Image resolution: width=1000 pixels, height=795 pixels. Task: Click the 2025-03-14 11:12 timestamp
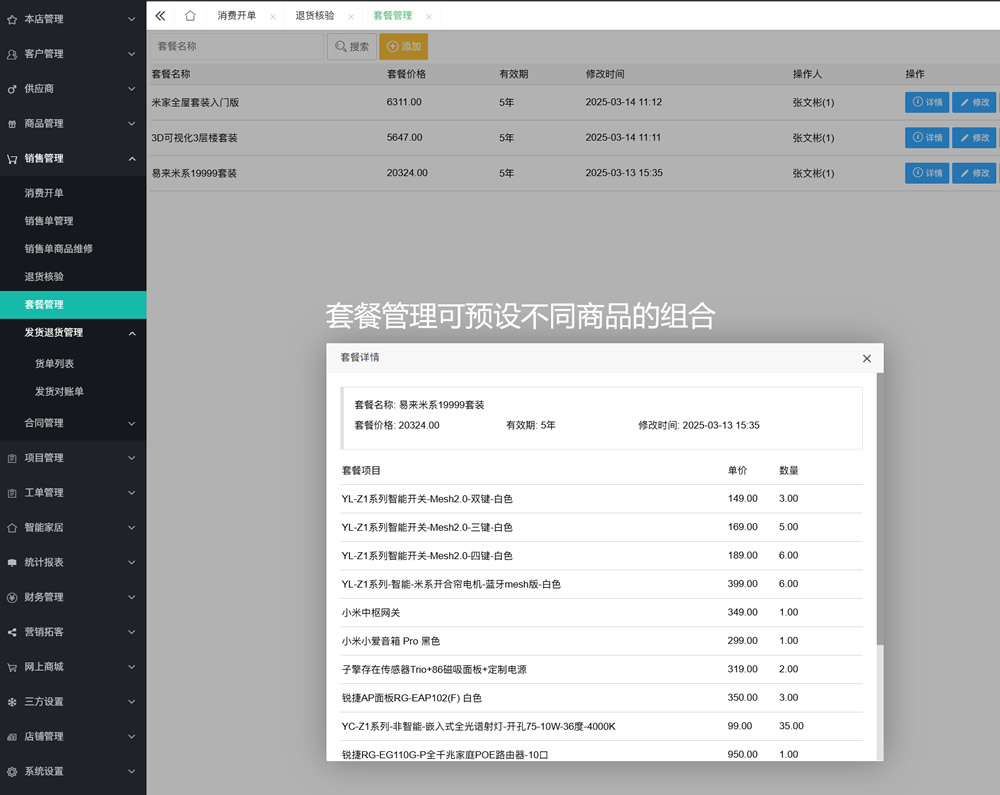point(624,102)
